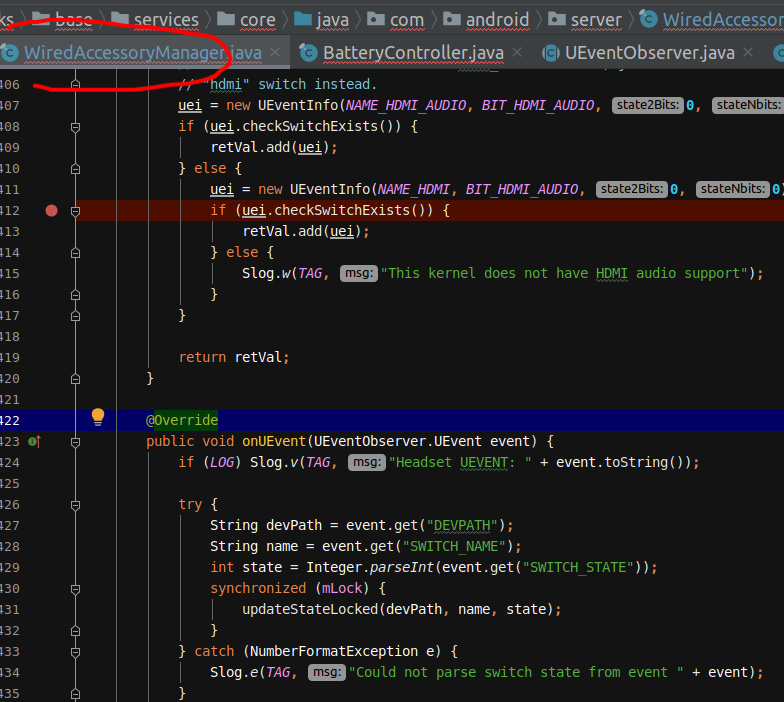Click the services breadcrumb folder icon
Image resolution: width=784 pixels, height=702 pixels.
pyautogui.click(x=120, y=19)
